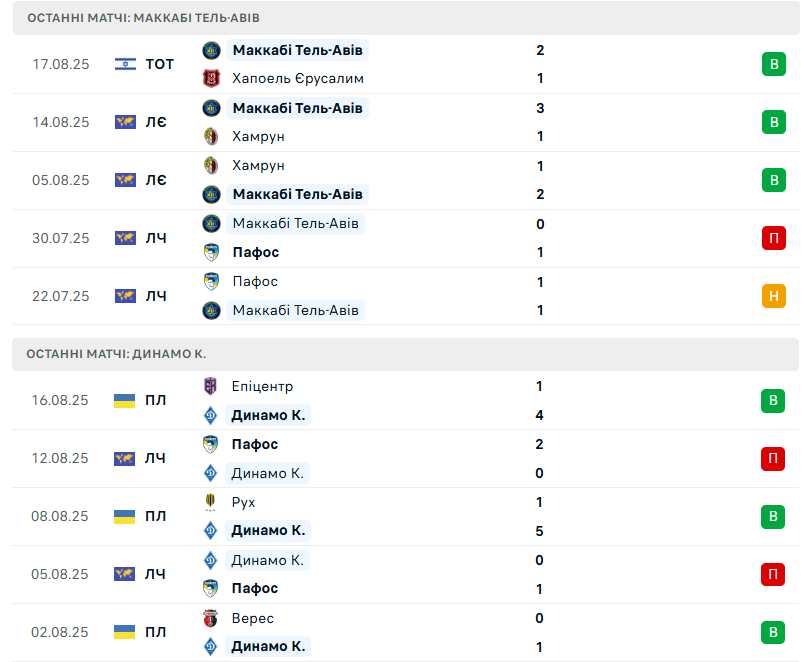Screen dimensions: 811x662
Task: Open green win badge for 17.08.25 match
Action: pos(772,64)
